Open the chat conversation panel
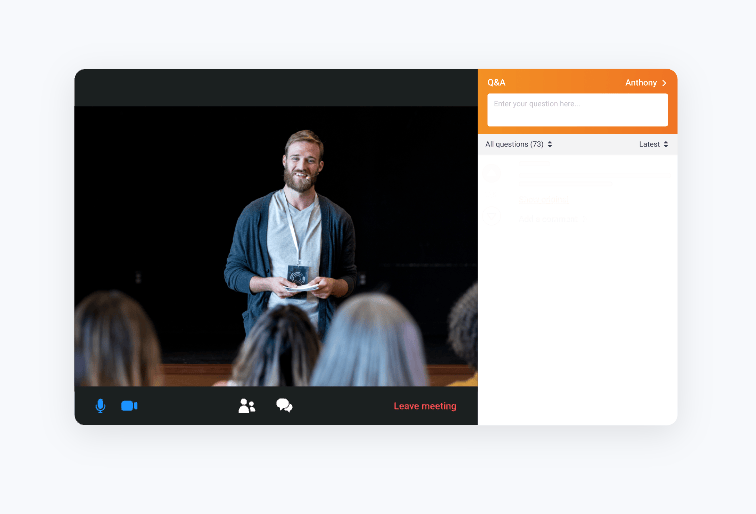 point(284,406)
